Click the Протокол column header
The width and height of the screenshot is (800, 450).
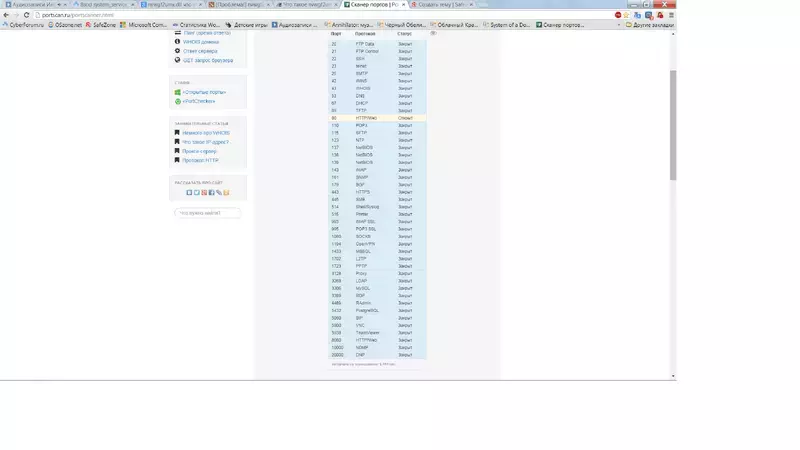(365, 34)
